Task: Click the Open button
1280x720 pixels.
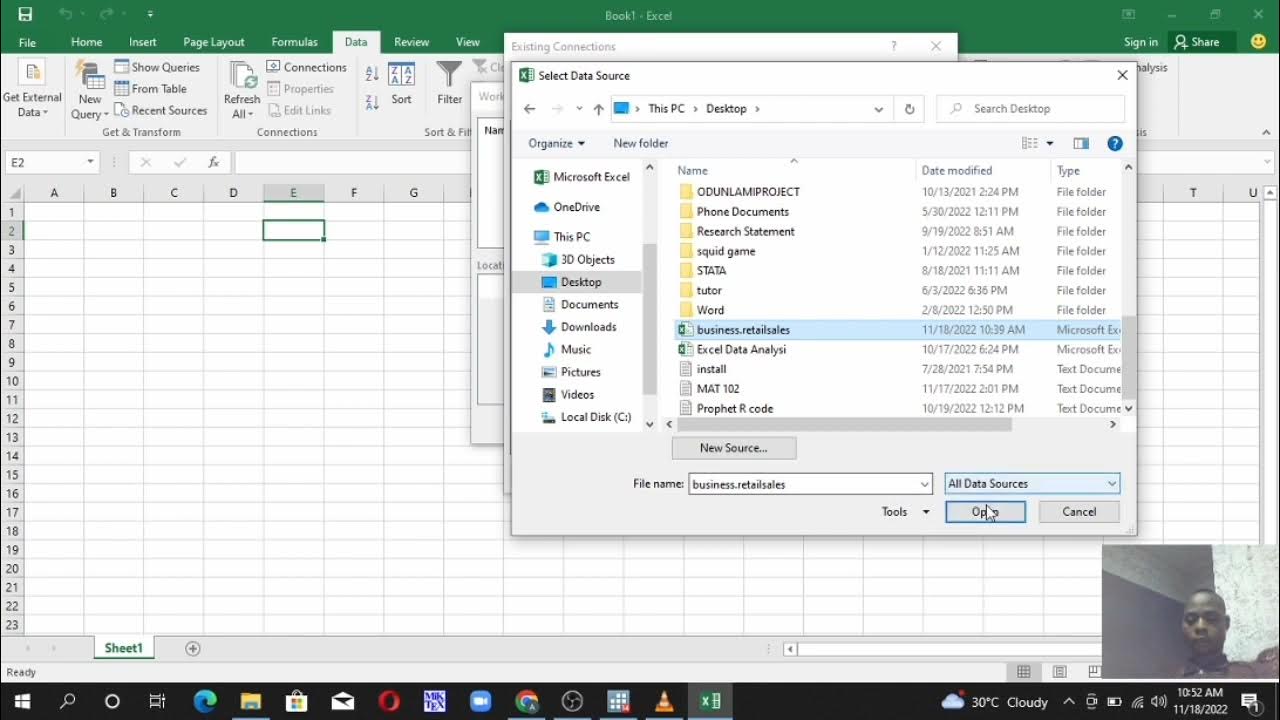Action: click(x=985, y=512)
